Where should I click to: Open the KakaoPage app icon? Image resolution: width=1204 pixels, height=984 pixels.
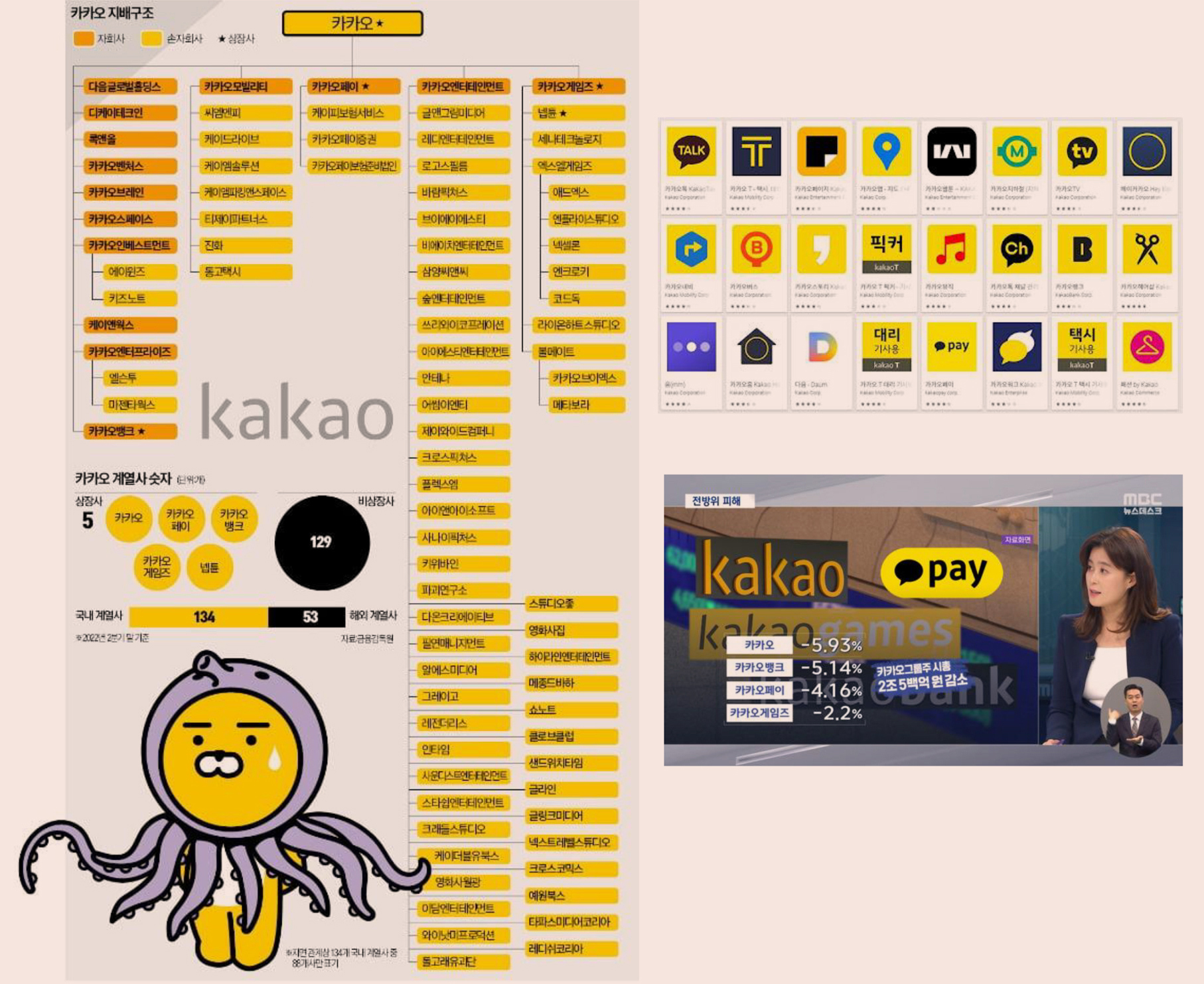pos(821,151)
